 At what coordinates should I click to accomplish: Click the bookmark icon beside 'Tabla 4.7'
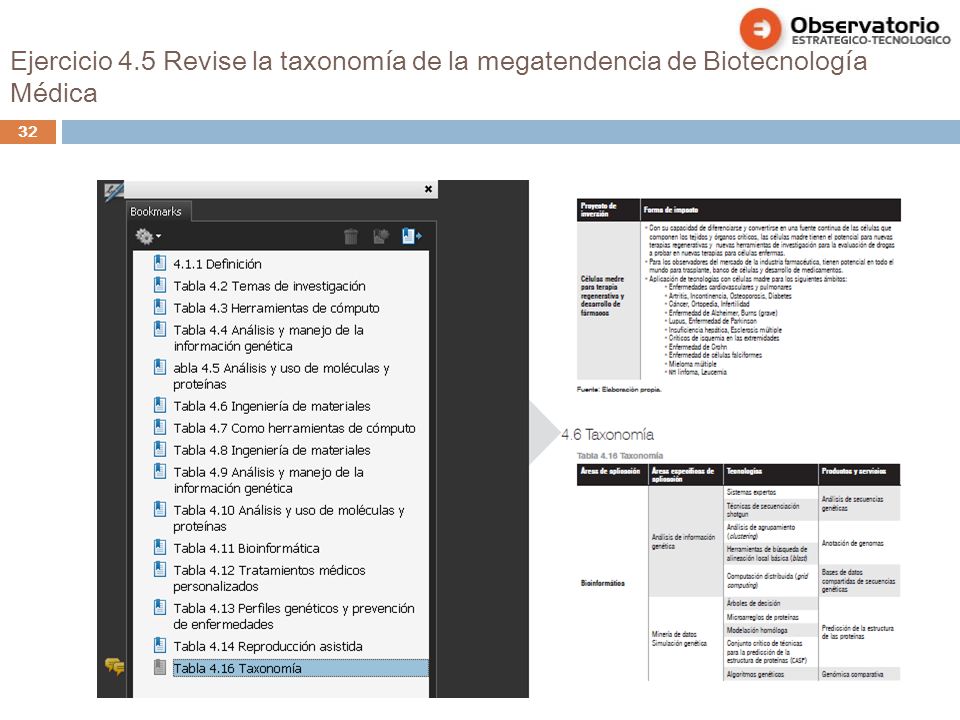pyautogui.click(x=160, y=427)
